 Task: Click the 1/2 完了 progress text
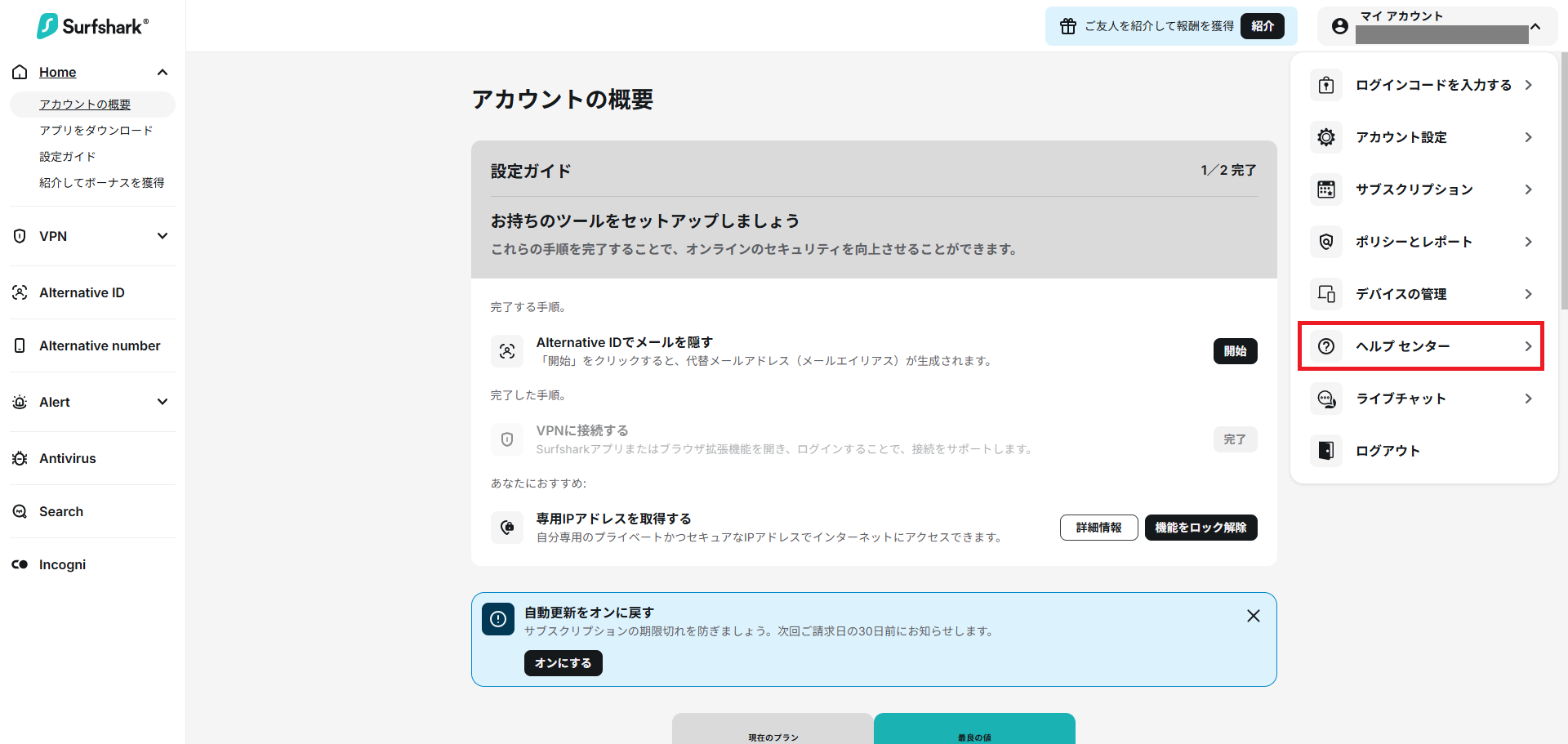[1228, 170]
